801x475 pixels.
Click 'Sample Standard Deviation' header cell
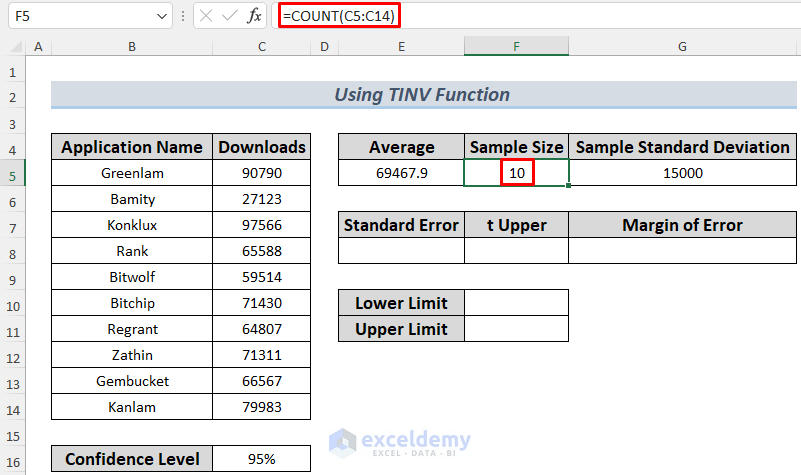pyautogui.click(x=682, y=147)
